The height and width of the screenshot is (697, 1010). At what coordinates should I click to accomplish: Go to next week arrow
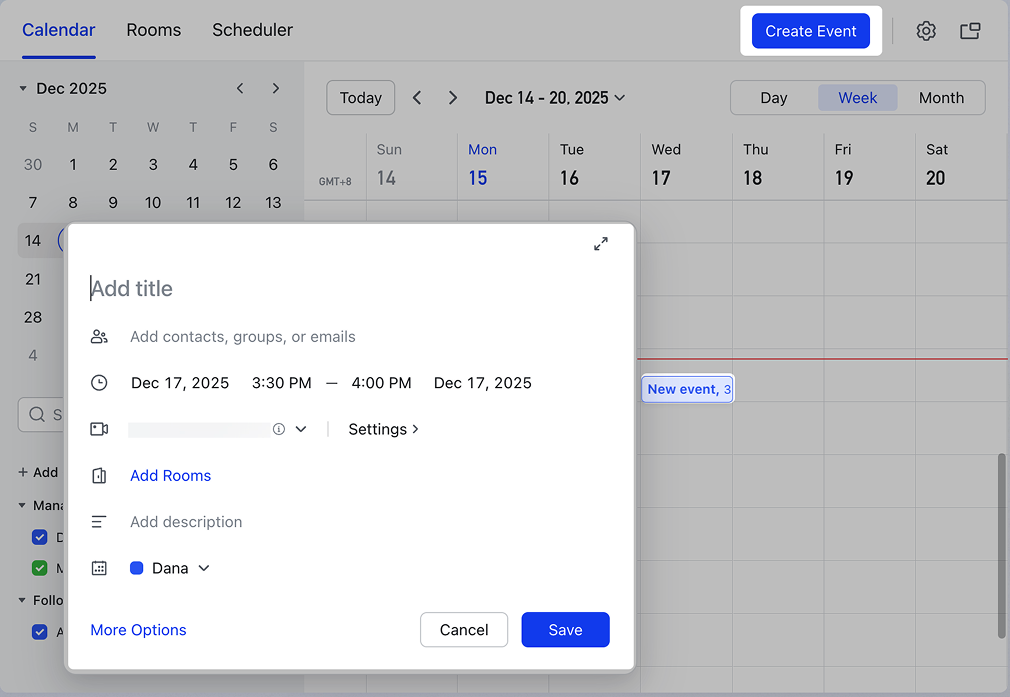tap(453, 98)
